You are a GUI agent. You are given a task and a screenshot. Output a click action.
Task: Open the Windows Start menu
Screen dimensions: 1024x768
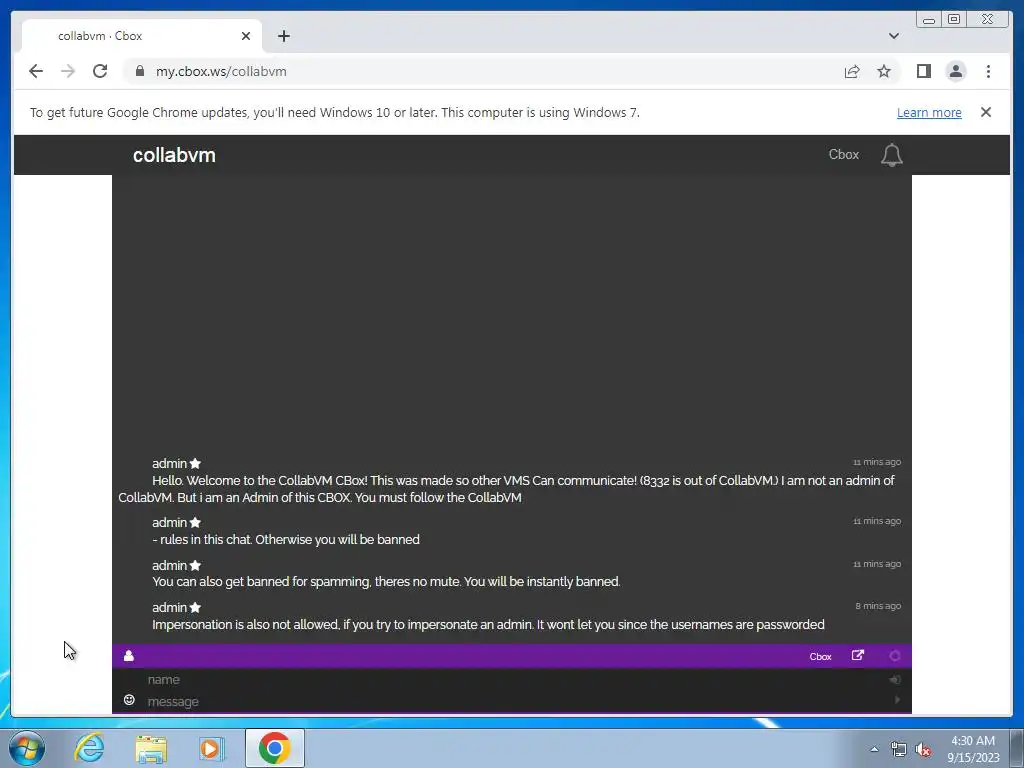tap(27, 748)
